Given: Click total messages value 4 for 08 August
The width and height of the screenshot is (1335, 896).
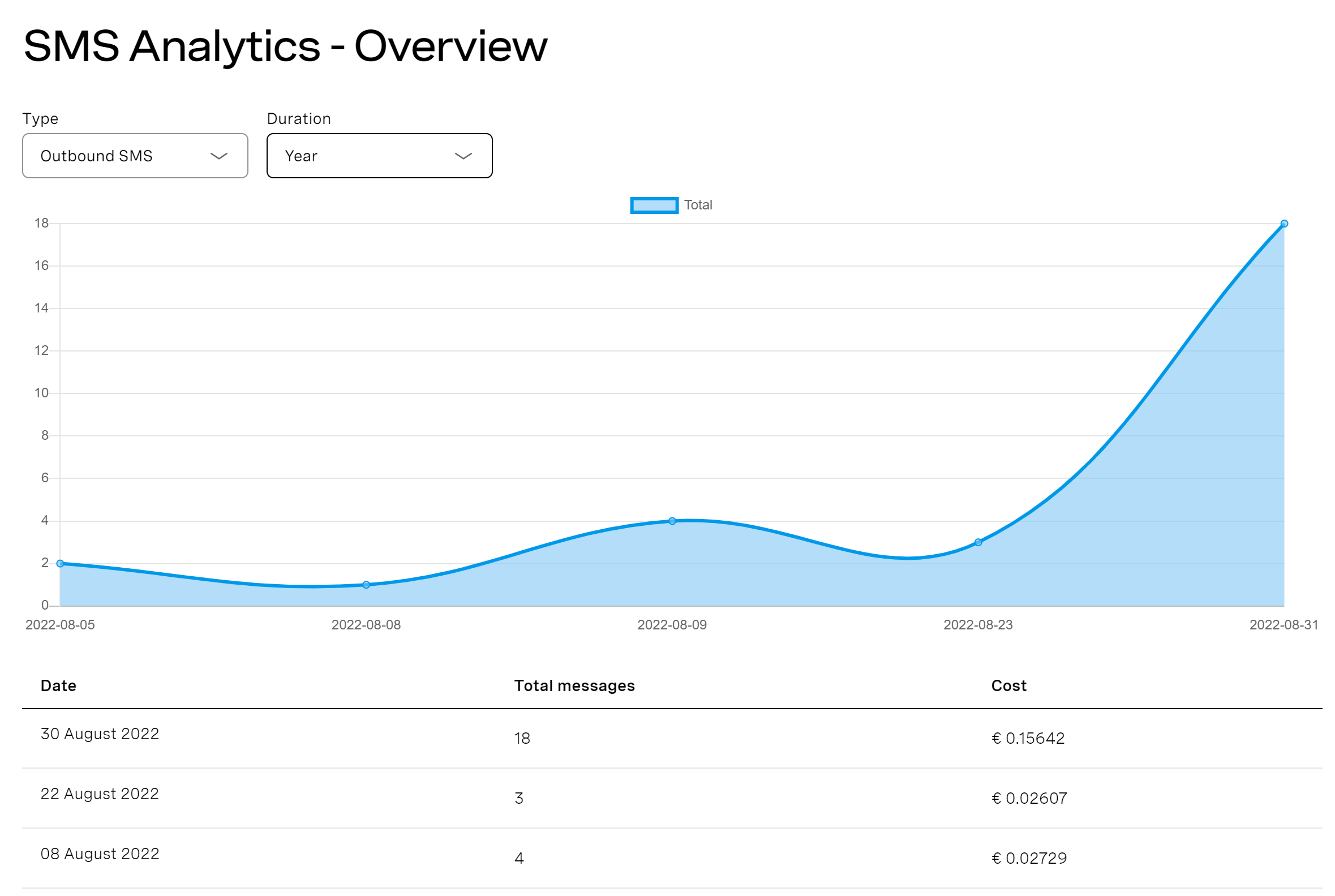Looking at the screenshot, I should point(519,858).
